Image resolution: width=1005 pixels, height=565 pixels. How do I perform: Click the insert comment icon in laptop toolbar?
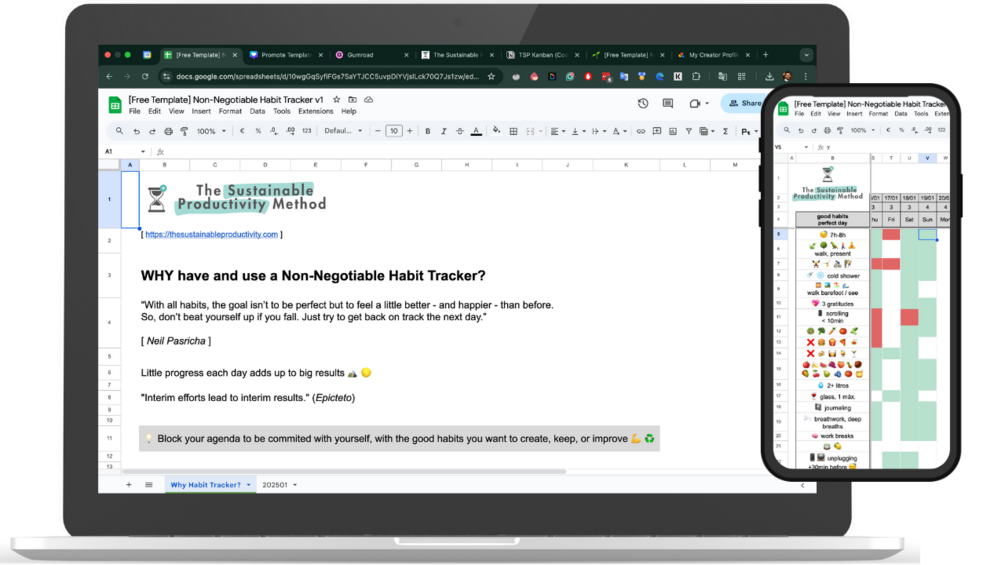pyautogui.click(x=656, y=131)
